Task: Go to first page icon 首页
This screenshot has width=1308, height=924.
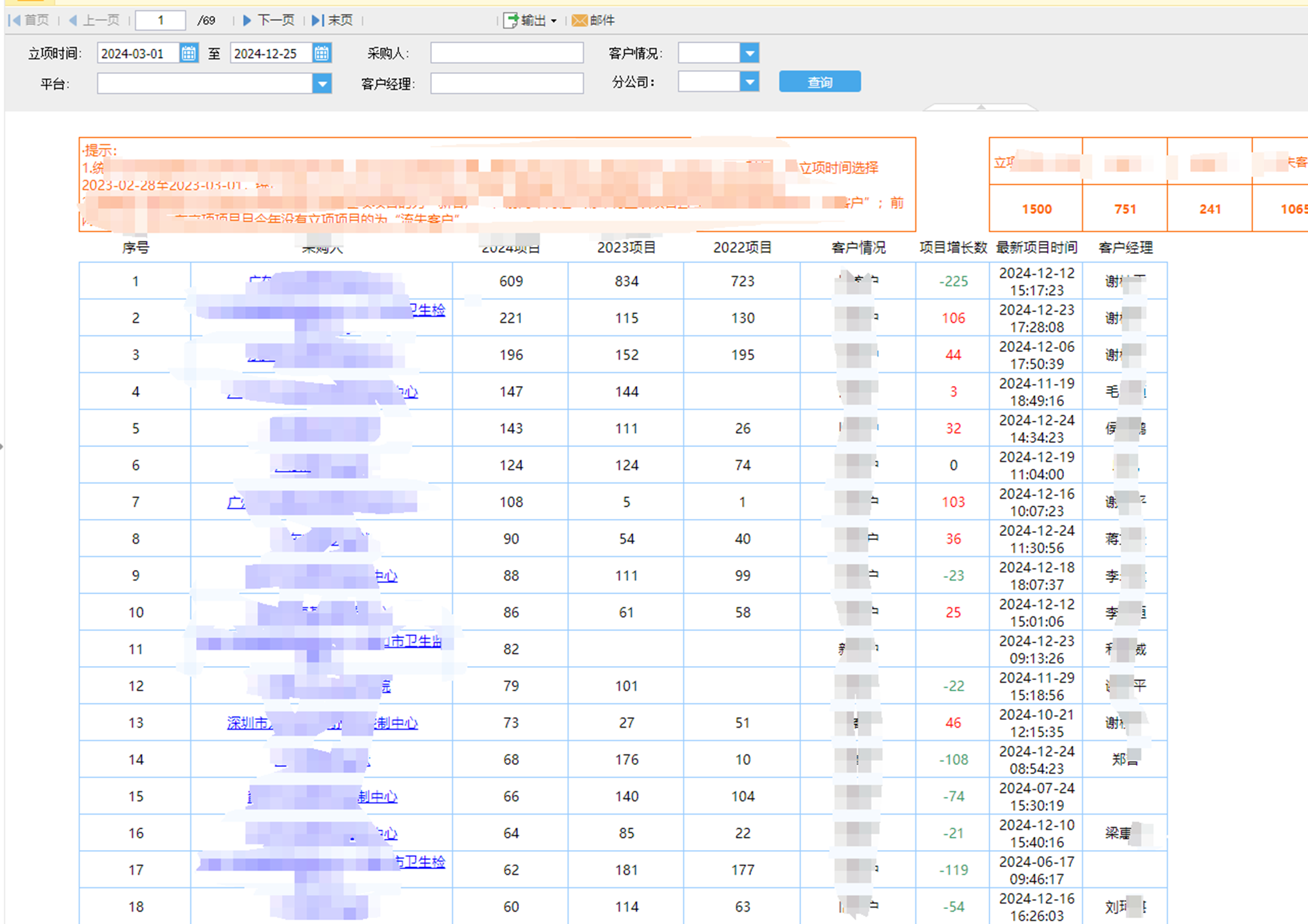Action: [29, 20]
